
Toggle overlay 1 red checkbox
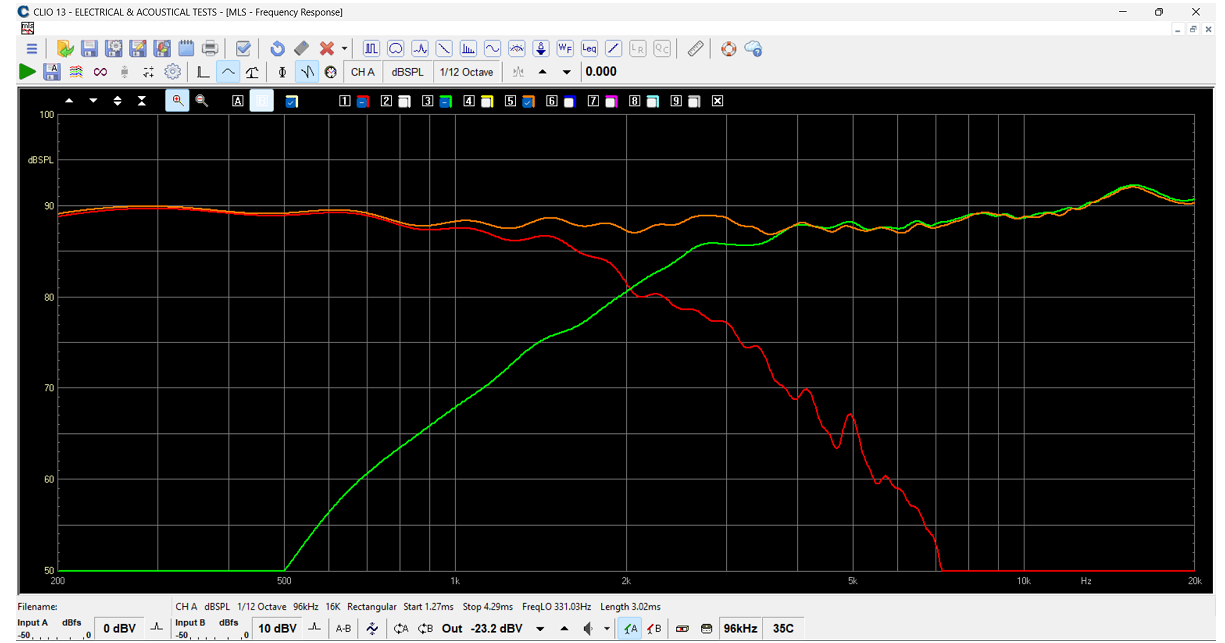pos(362,101)
